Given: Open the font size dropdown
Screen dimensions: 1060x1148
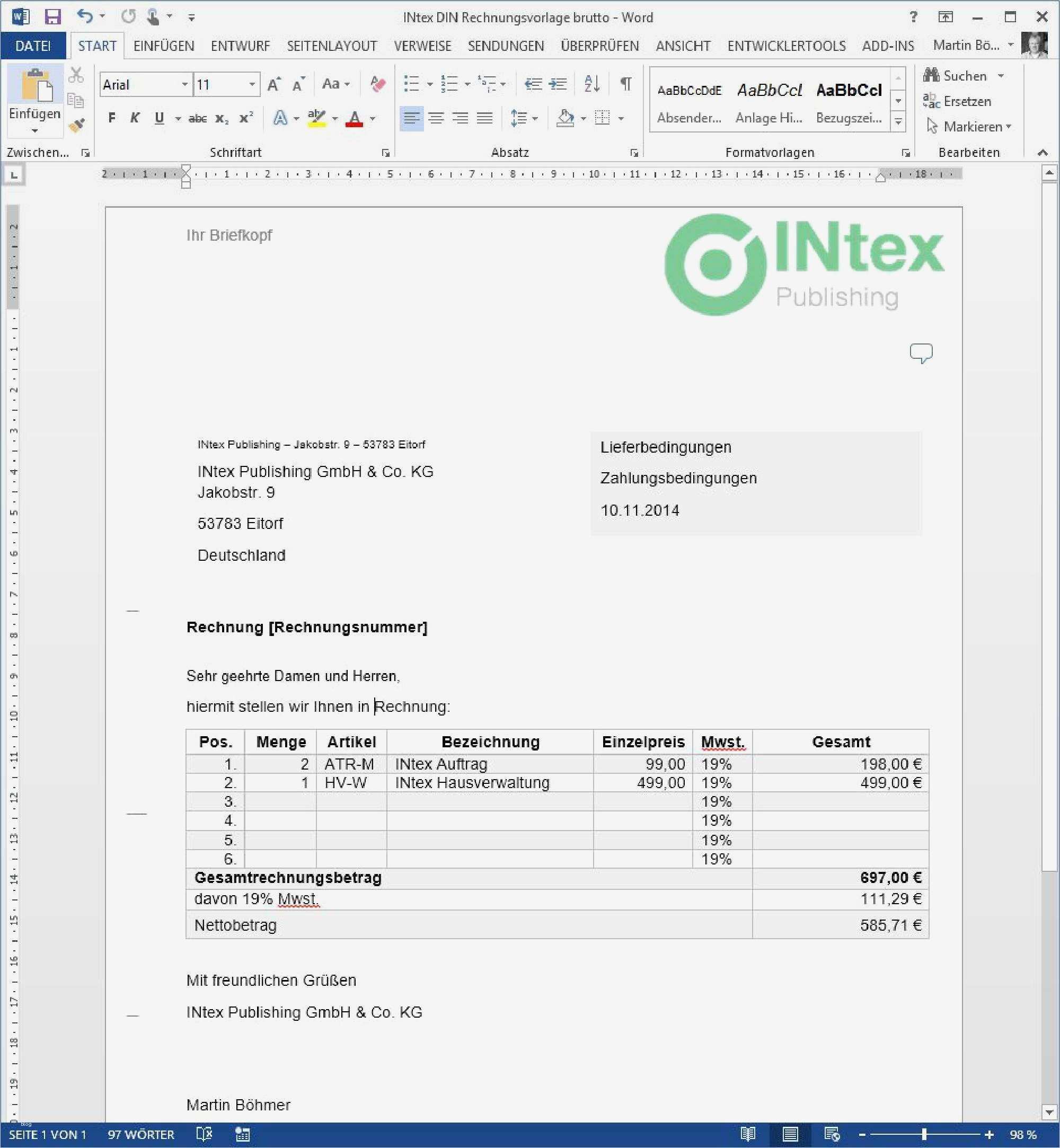Looking at the screenshot, I should coord(251,84).
